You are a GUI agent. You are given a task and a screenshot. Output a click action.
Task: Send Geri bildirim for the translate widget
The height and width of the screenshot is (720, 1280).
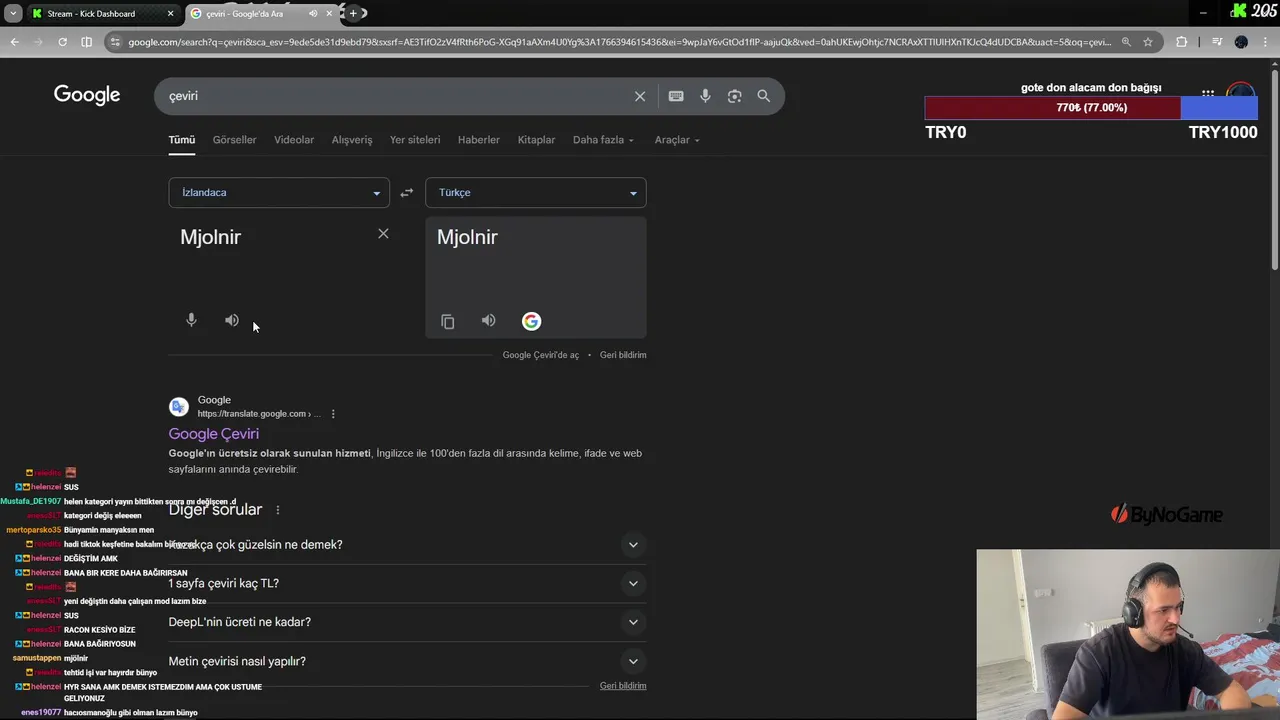click(623, 355)
